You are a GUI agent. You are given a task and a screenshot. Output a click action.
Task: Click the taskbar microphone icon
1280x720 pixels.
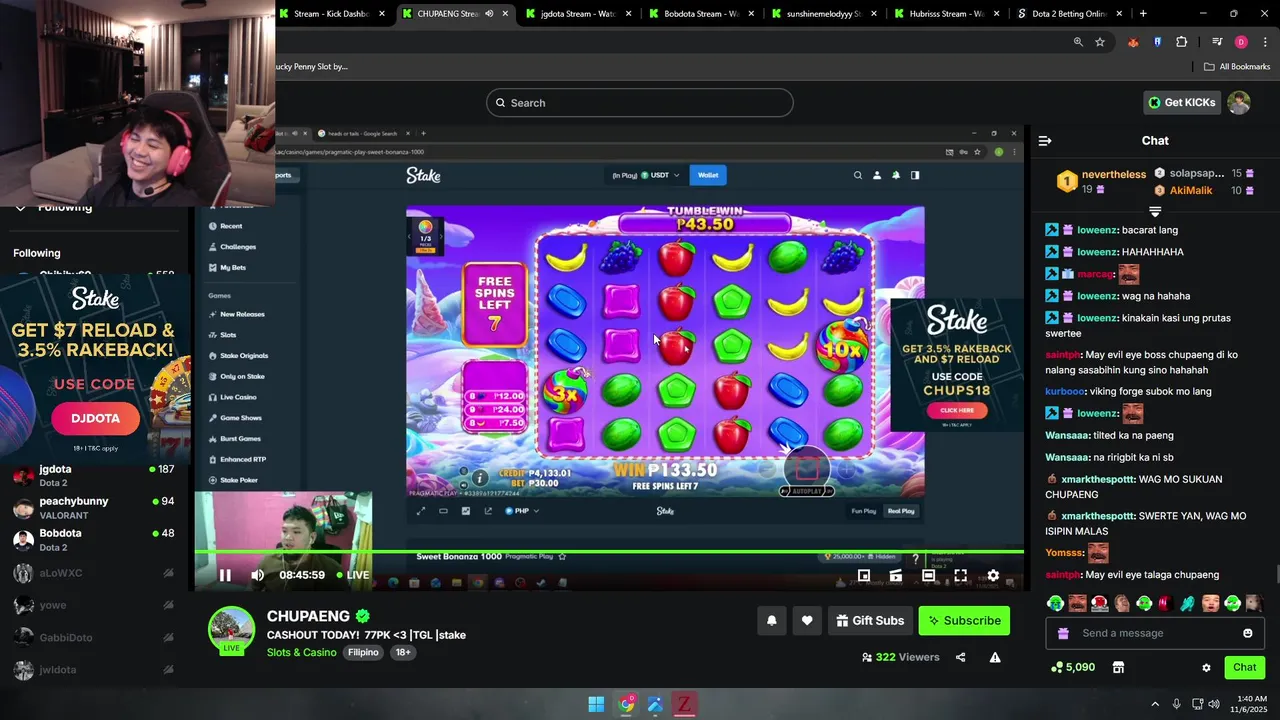[x=1177, y=704]
